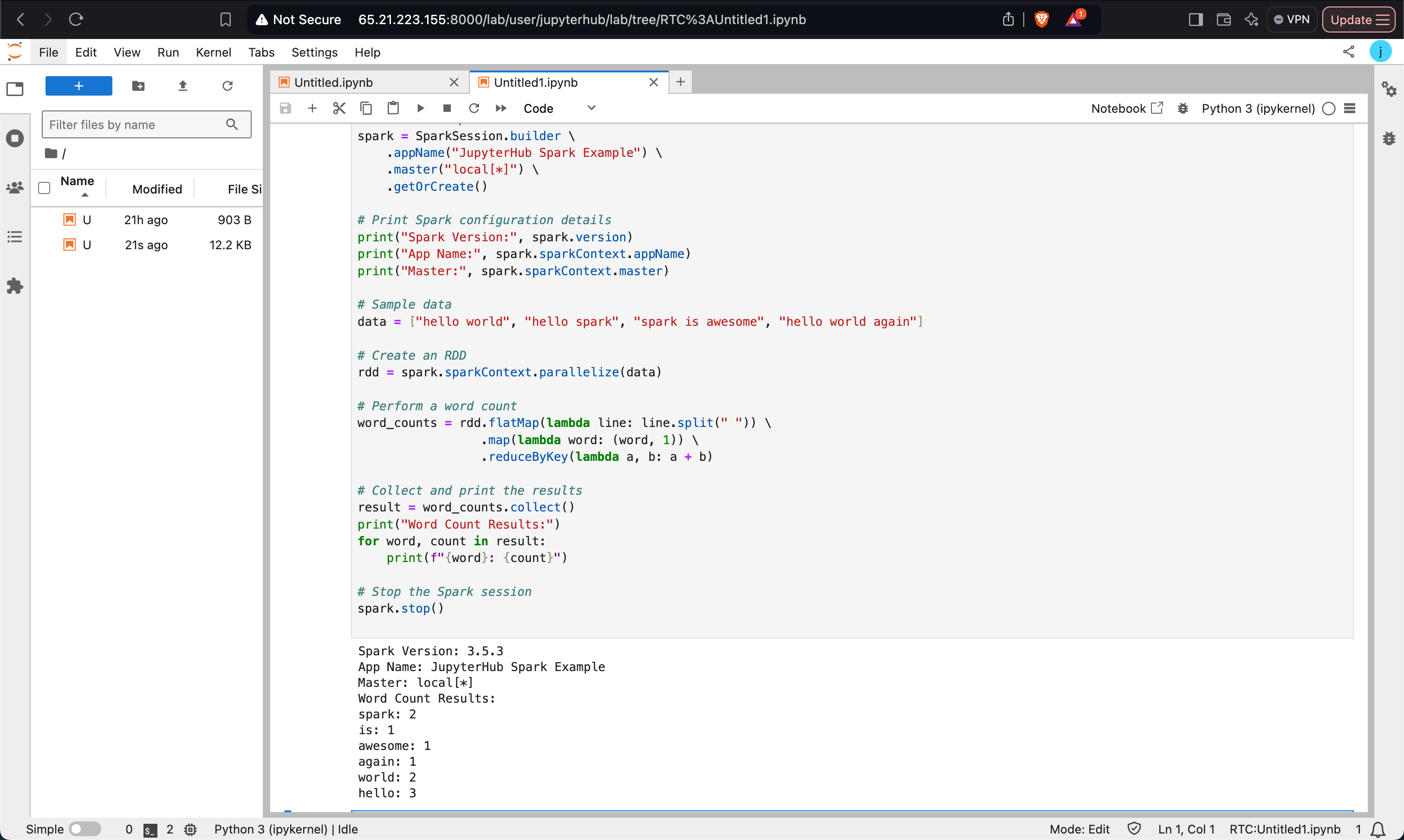
Task: Click Ln 1, Col 1 in status bar
Action: pos(1186,829)
